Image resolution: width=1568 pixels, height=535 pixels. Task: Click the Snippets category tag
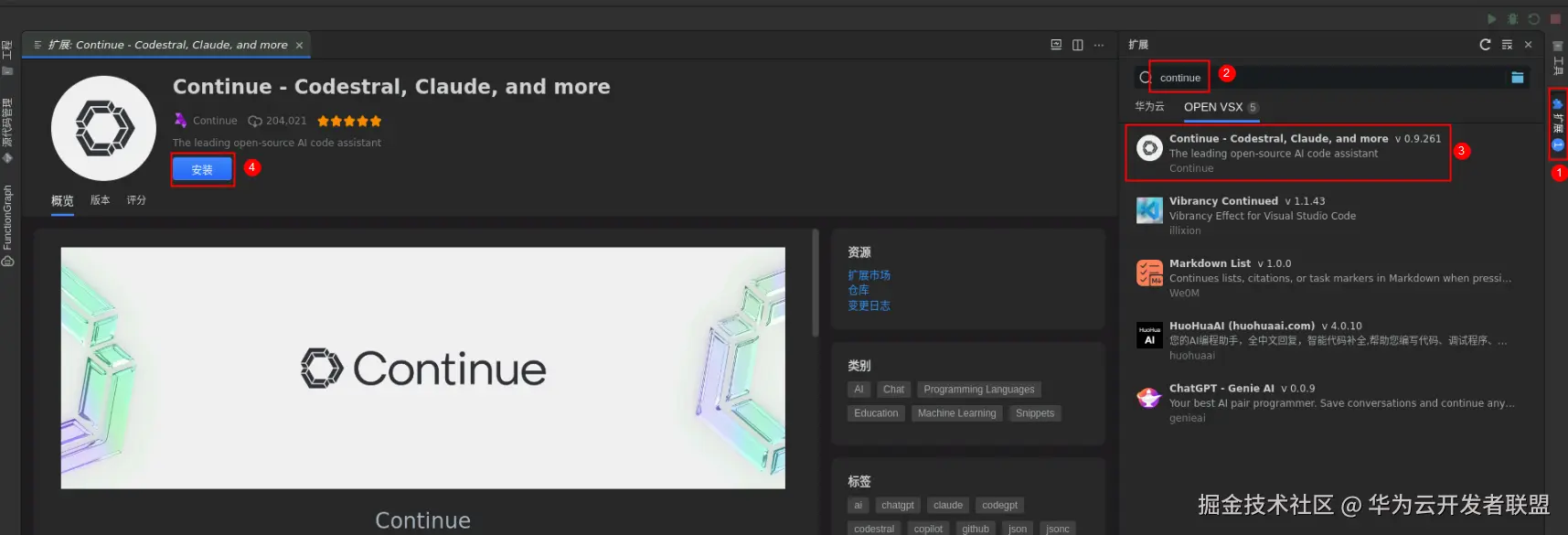[x=1035, y=413]
